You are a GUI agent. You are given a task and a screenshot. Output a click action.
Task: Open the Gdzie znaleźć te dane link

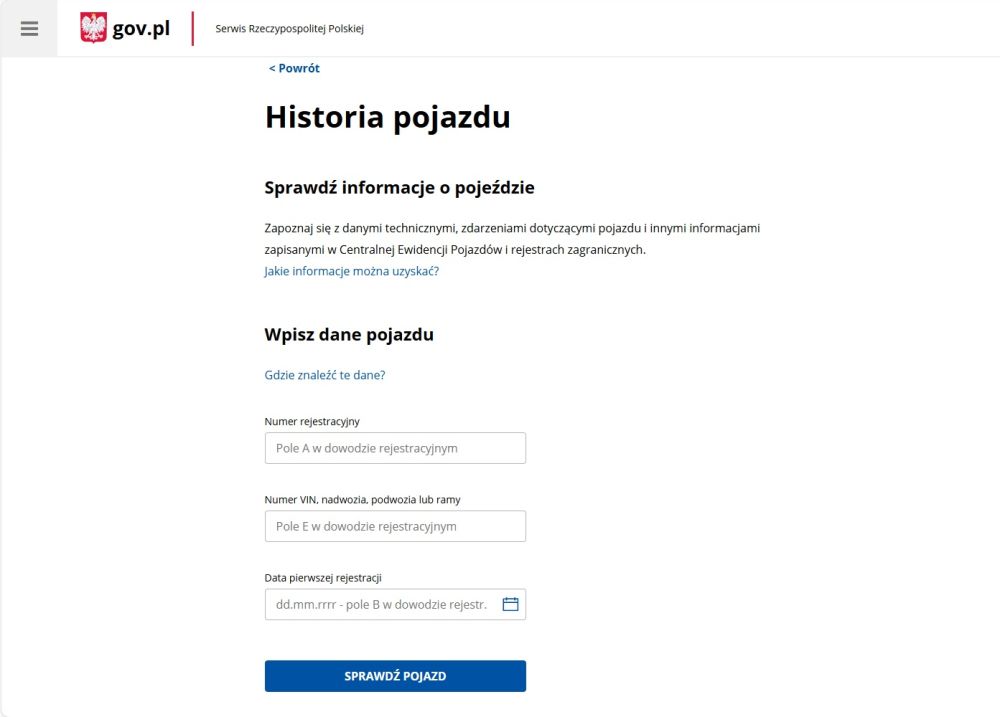click(x=325, y=375)
